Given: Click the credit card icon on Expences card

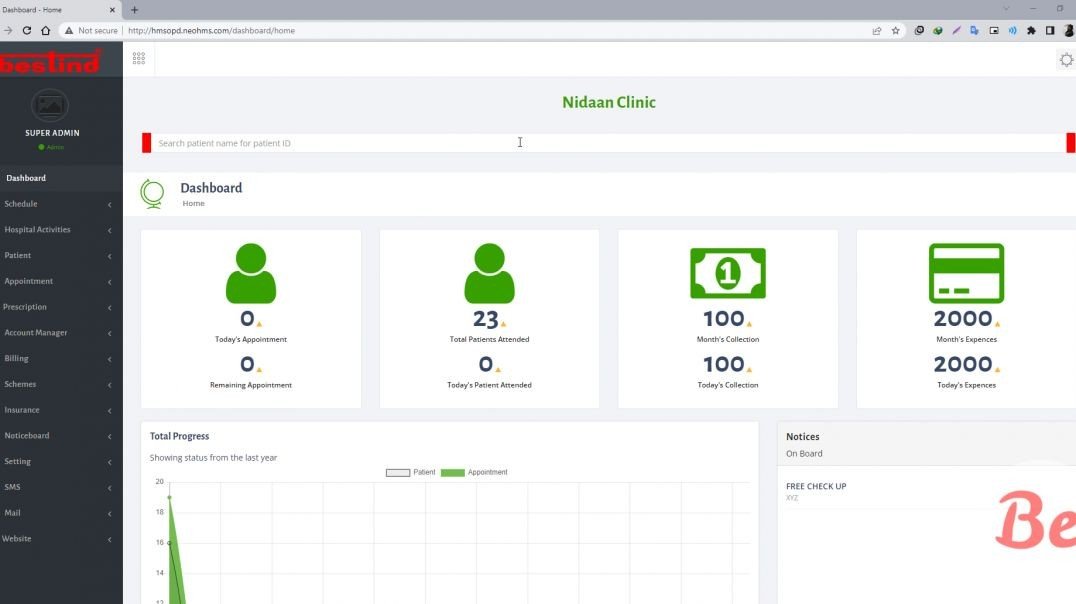Looking at the screenshot, I should [x=966, y=272].
